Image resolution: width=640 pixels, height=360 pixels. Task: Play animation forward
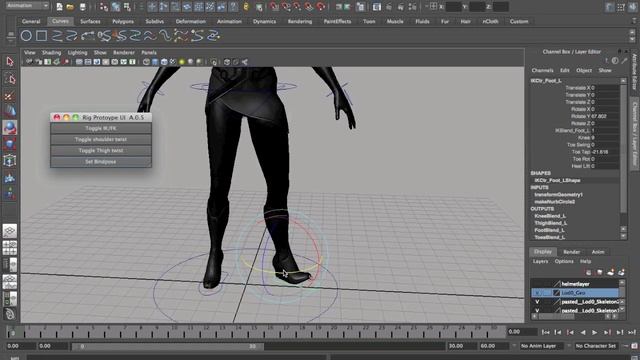click(x=595, y=332)
